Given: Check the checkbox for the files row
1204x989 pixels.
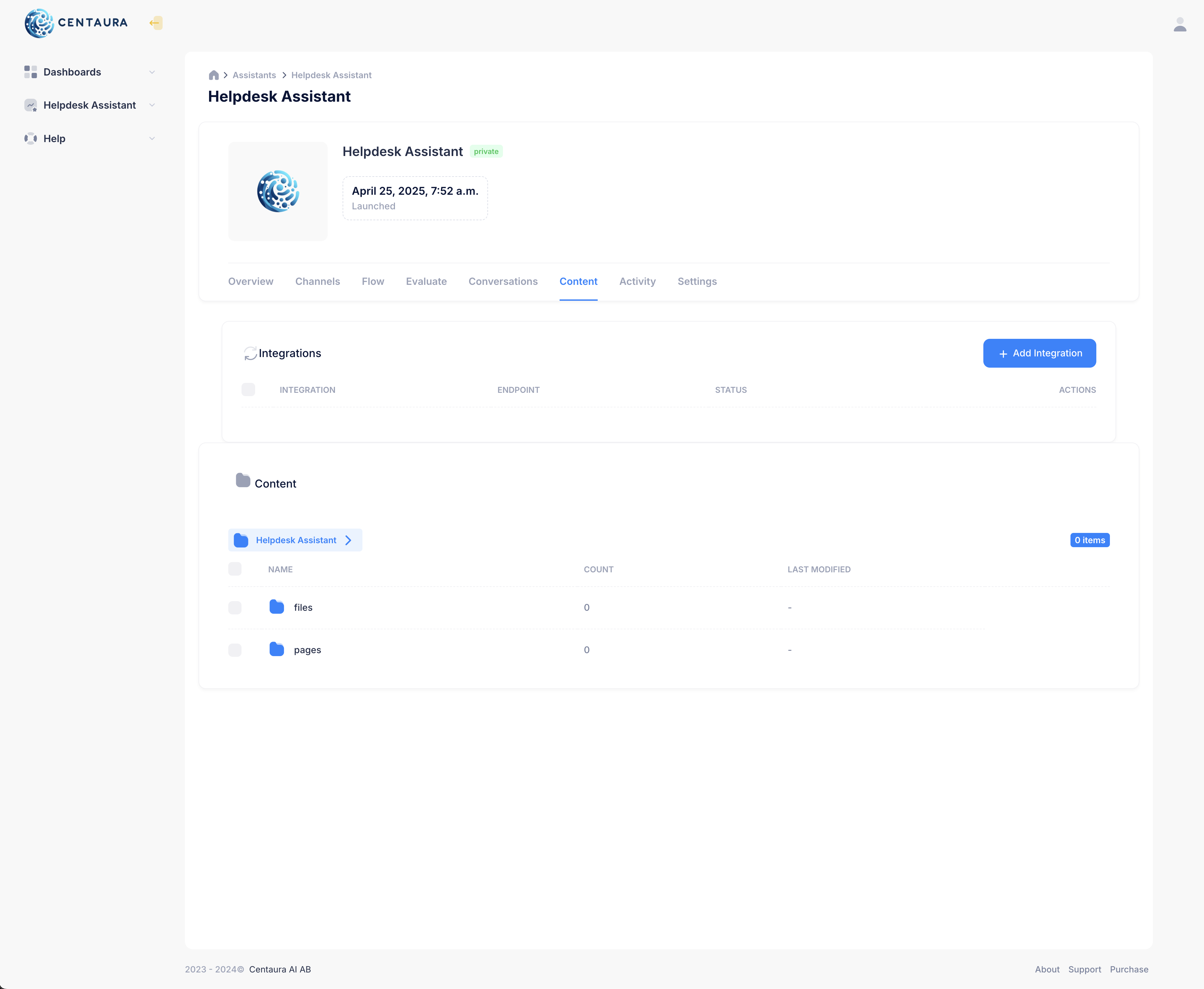Looking at the screenshot, I should click(x=234, y=607).
